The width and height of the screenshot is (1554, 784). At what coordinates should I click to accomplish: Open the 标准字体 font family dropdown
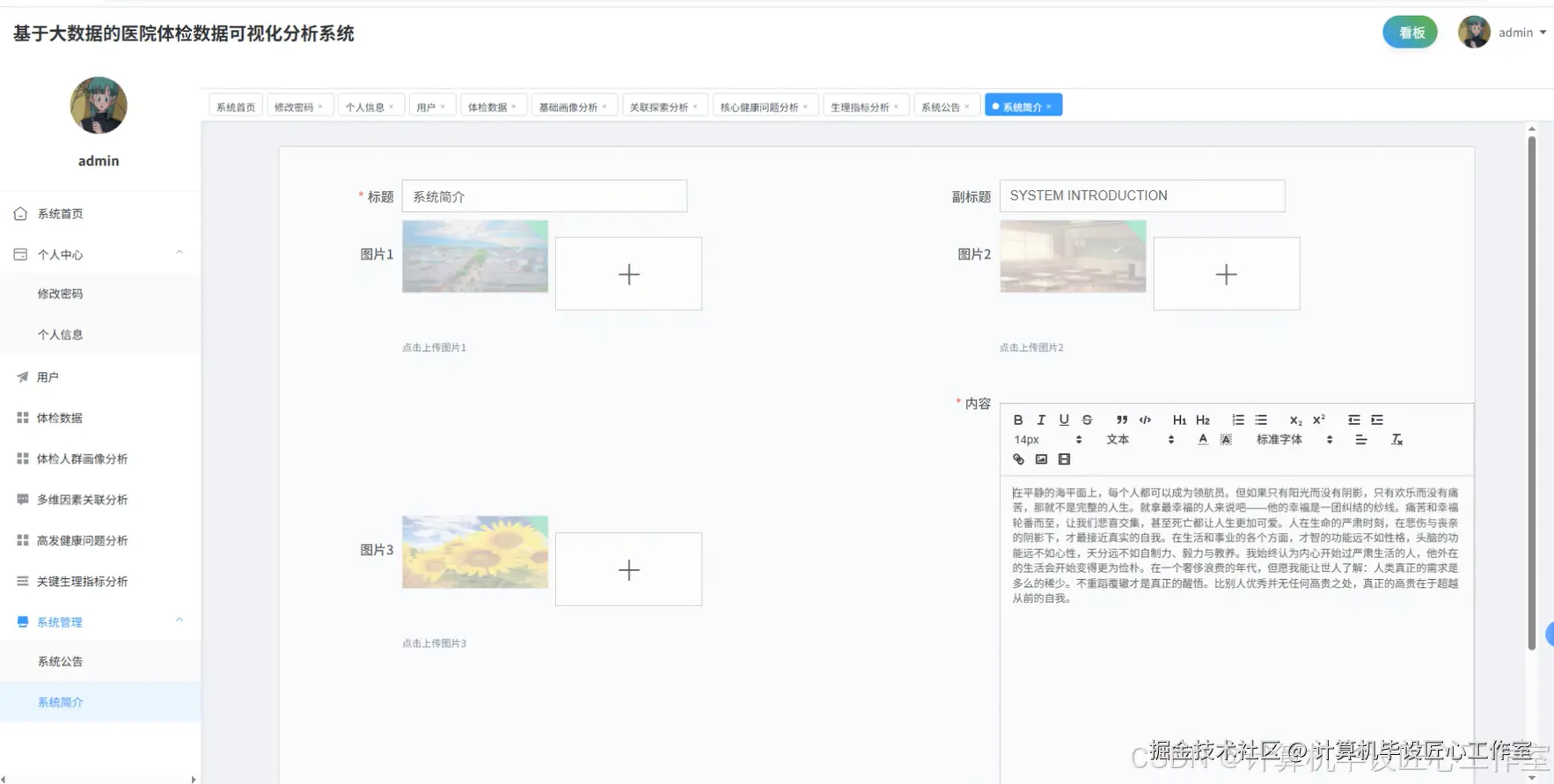pos(1294,439)
